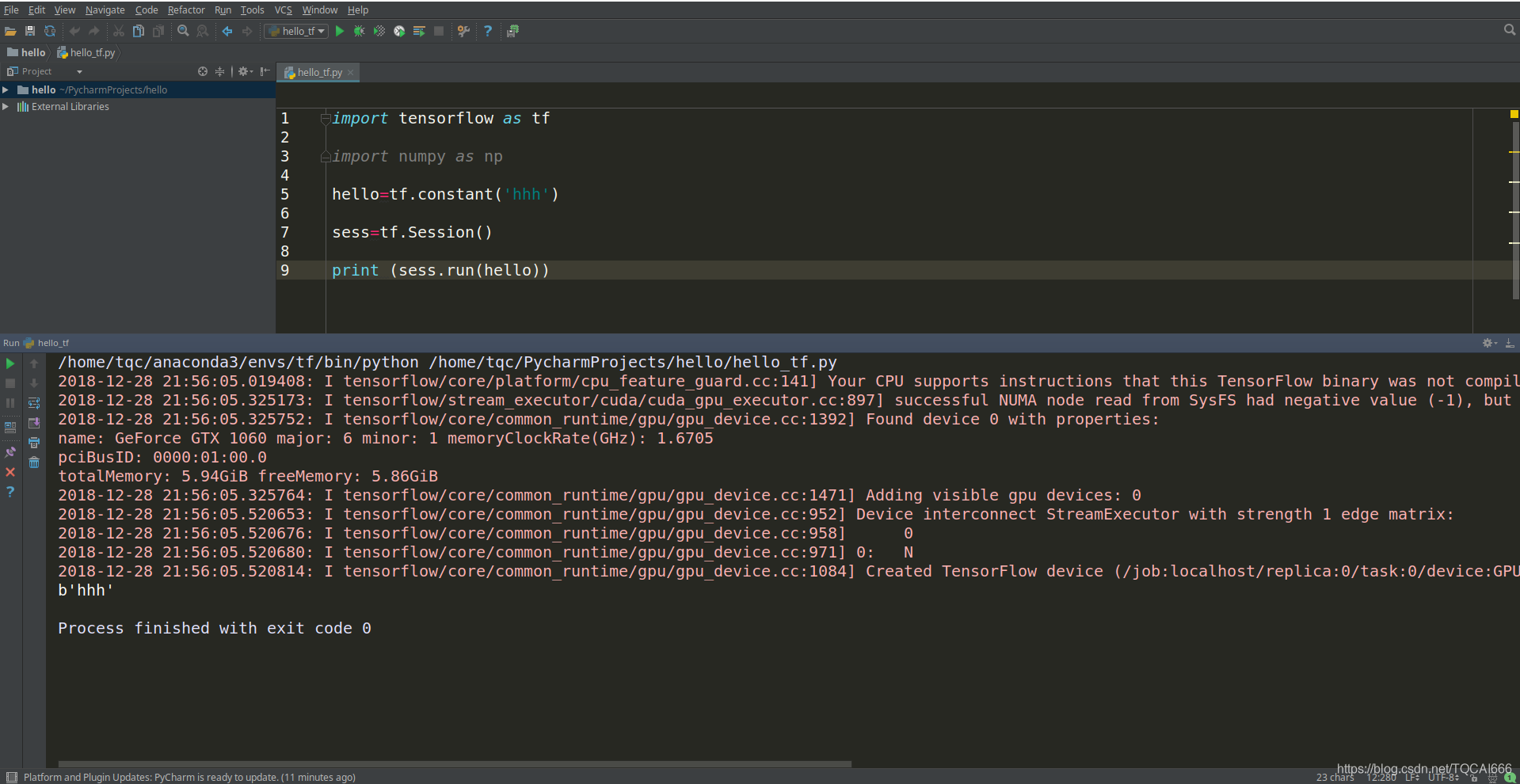The image size is (1520, 784).
Task: Click Restore Layout icon in Run panel
Action: pyautogui.click(x=10, y=427)
